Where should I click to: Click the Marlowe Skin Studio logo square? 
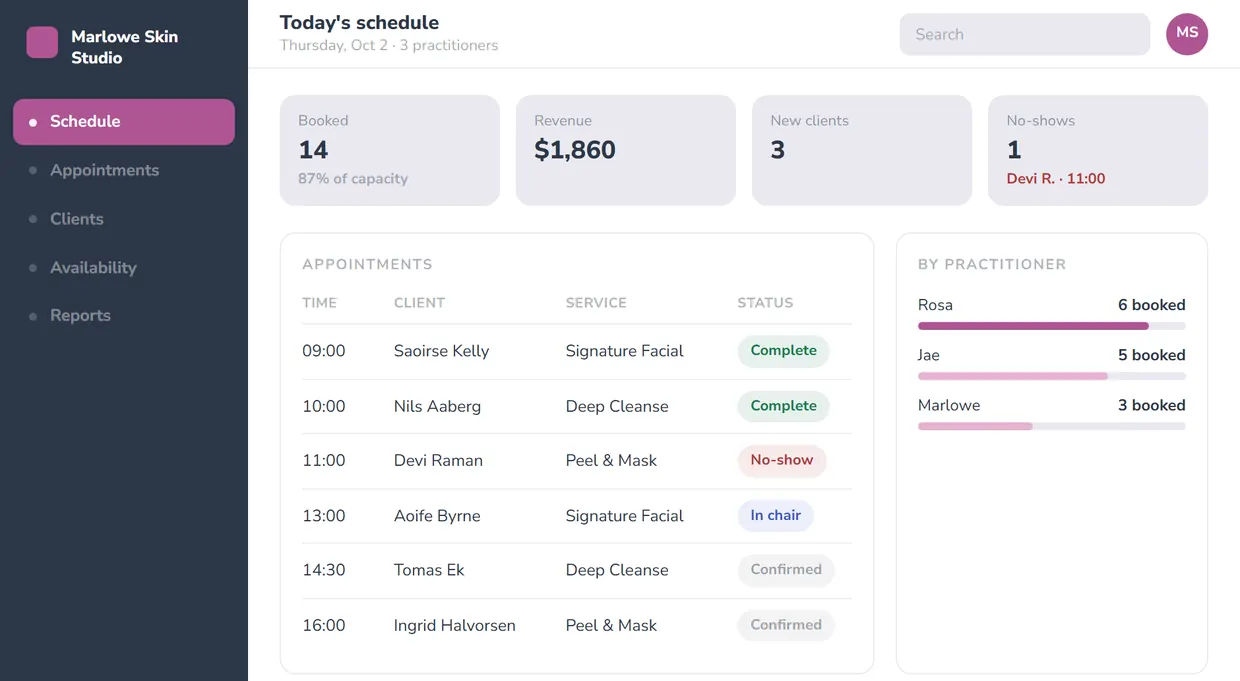tap(42, 42)
